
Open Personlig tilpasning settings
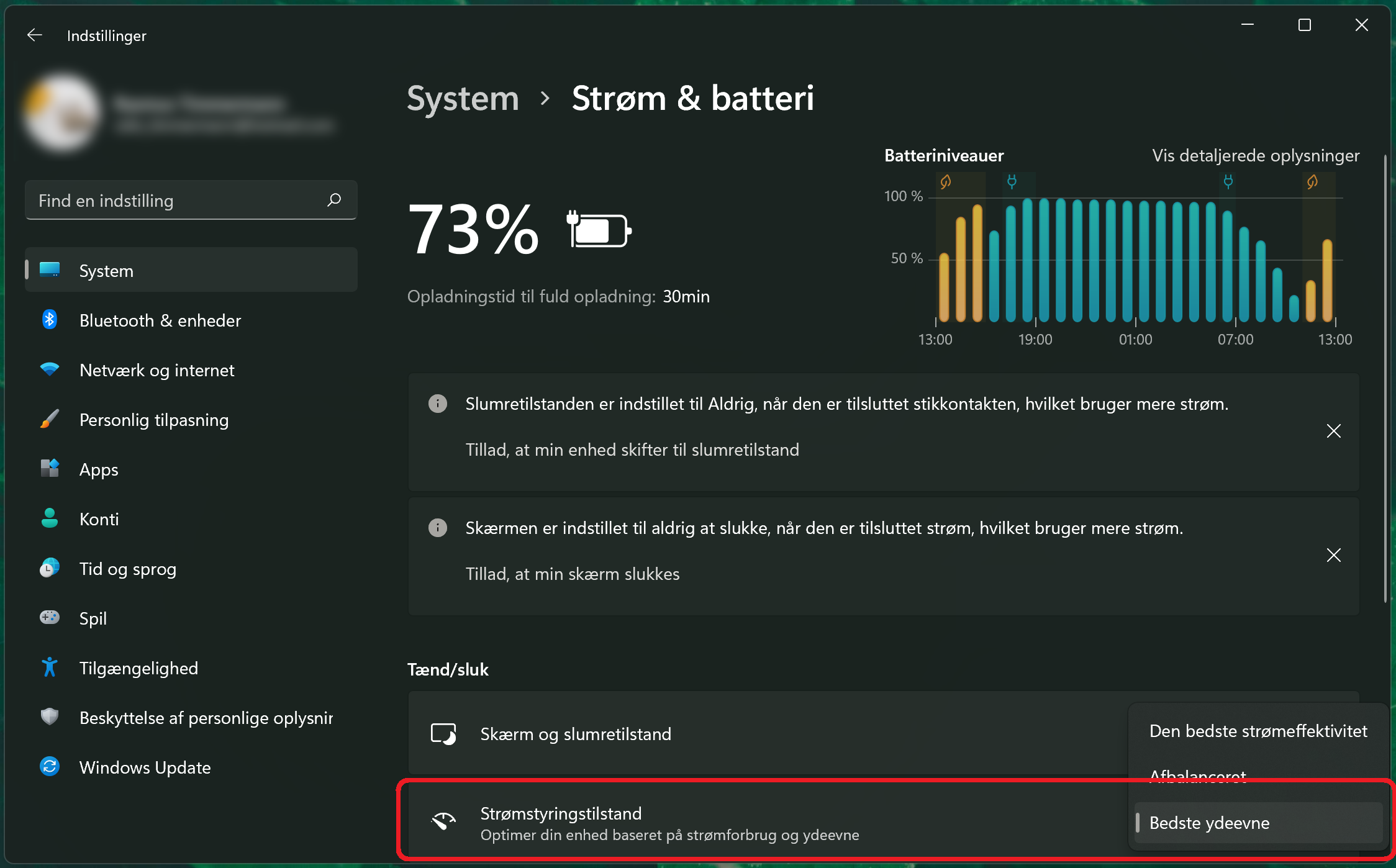pos(191,419)
